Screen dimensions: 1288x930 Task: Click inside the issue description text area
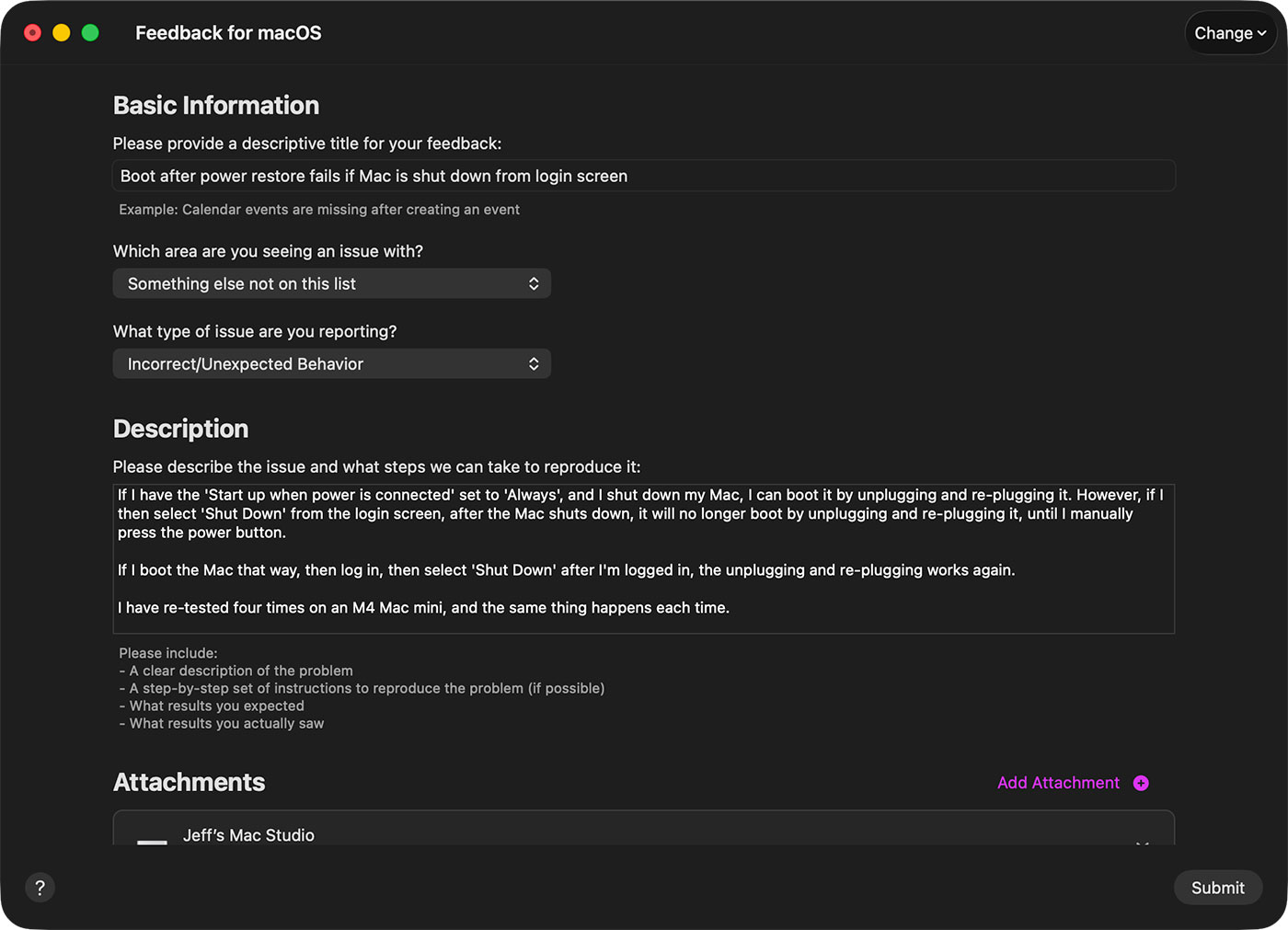point(644,558)
